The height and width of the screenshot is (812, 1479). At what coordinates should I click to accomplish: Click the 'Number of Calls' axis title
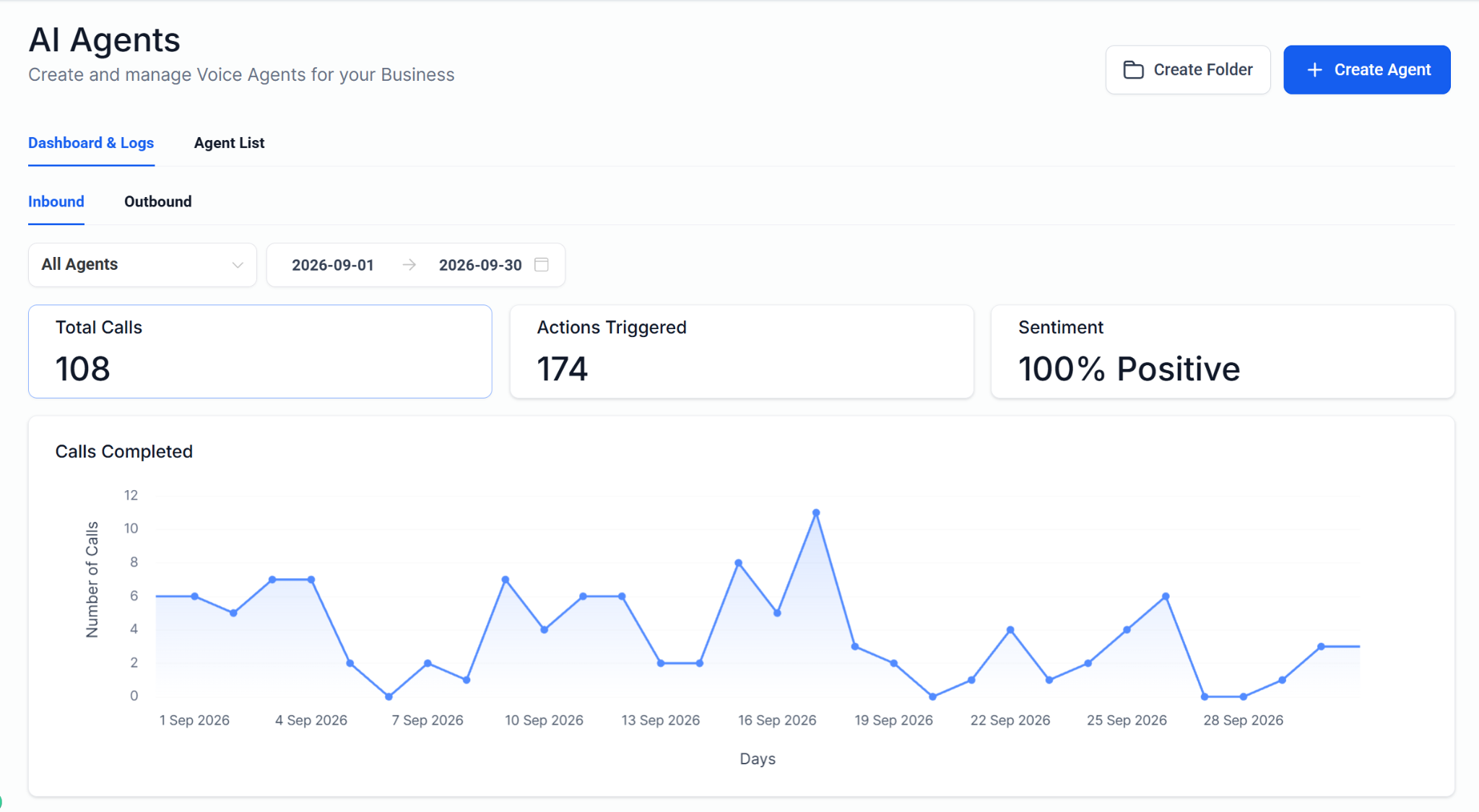coord(92,580)
